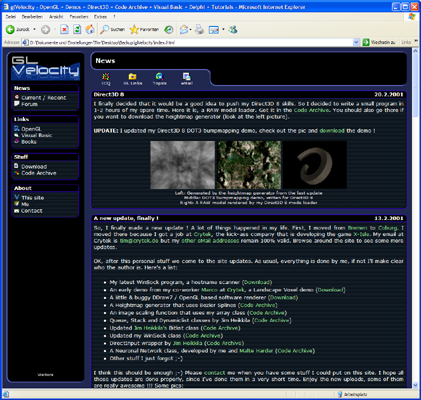Open the GL Links folder icon
This screenshot has width=421, height=400.
coord(133,79)
